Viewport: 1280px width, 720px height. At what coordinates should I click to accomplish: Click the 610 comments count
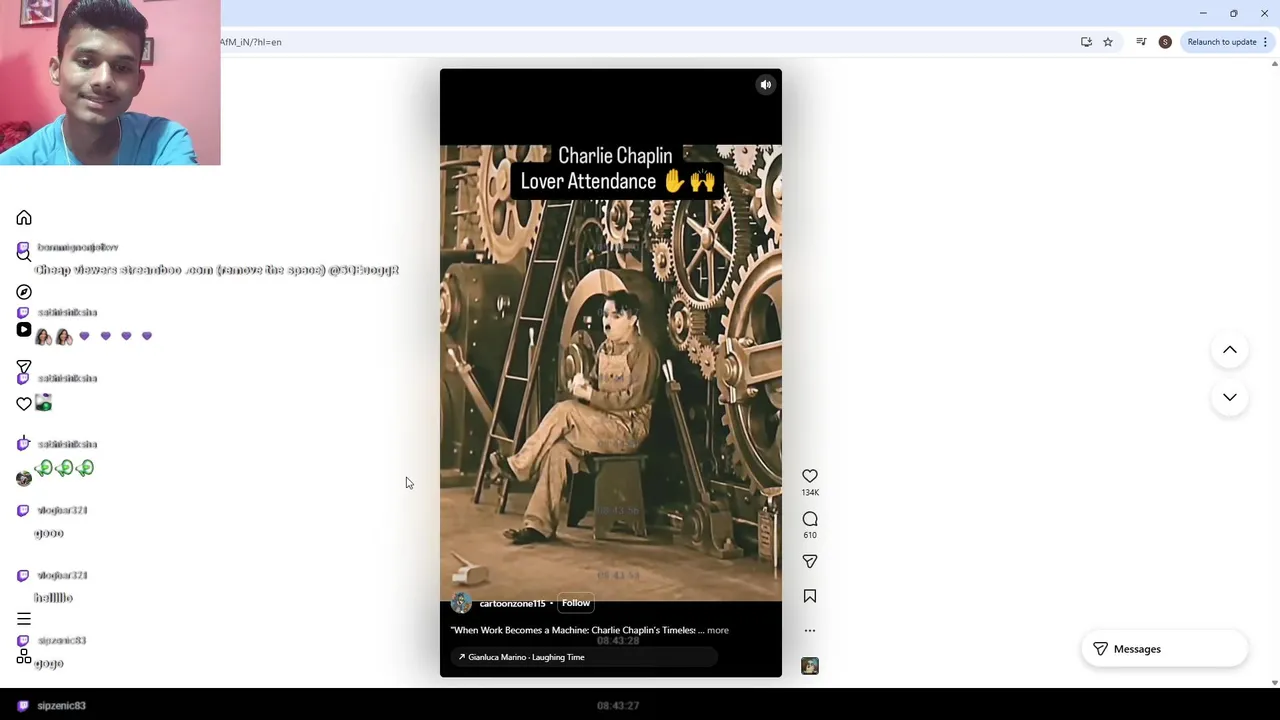click(810, 535)
